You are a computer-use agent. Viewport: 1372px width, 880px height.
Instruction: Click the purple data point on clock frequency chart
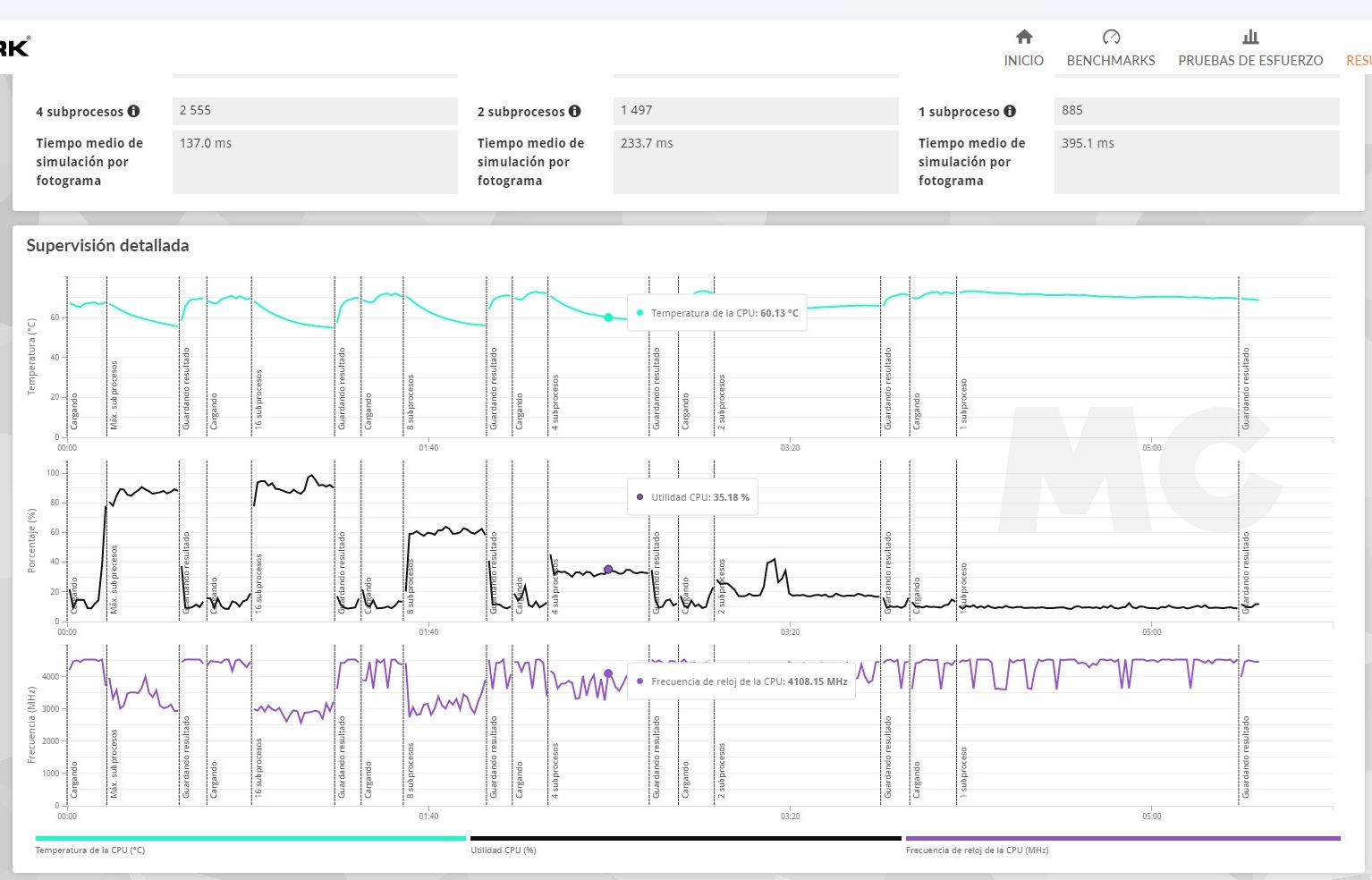[x=608, y=674]
